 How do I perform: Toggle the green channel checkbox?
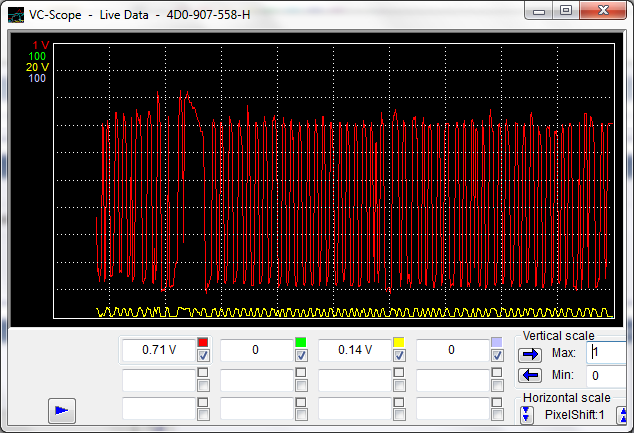[x=301, y=356]
